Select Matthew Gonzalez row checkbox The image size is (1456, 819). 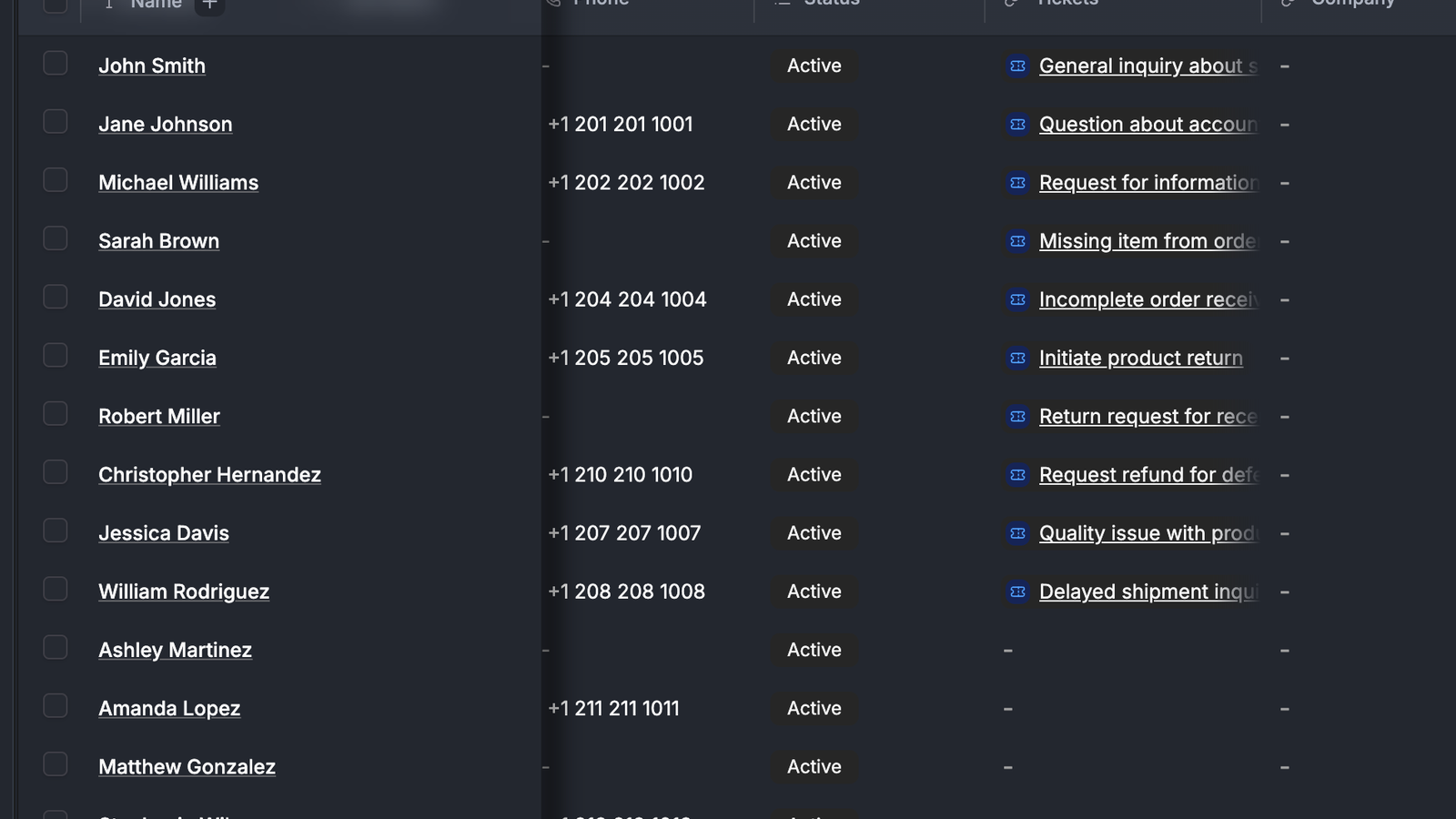56,763
